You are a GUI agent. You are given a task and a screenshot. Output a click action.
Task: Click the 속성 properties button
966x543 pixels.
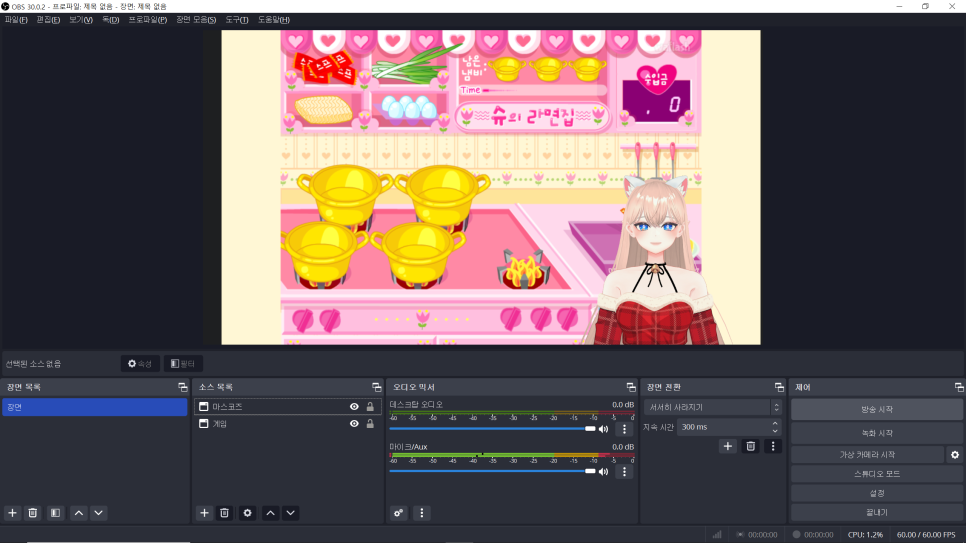[140, 364]
